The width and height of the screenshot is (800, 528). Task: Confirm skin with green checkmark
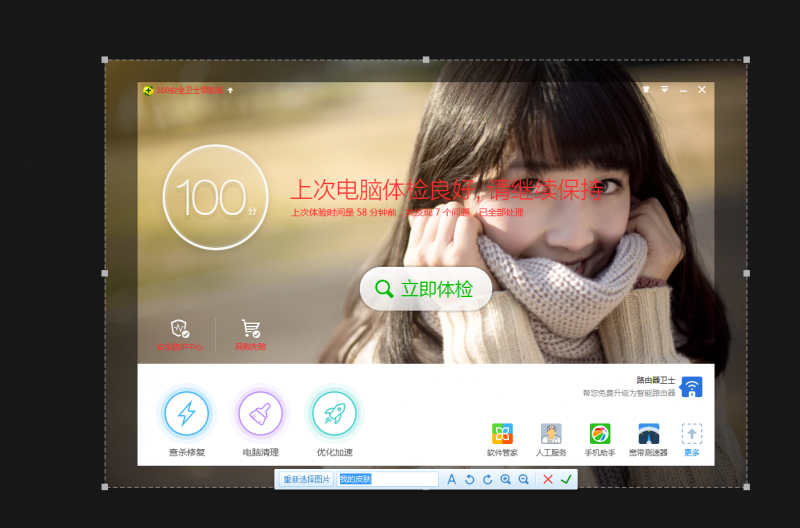coord(566,480)
